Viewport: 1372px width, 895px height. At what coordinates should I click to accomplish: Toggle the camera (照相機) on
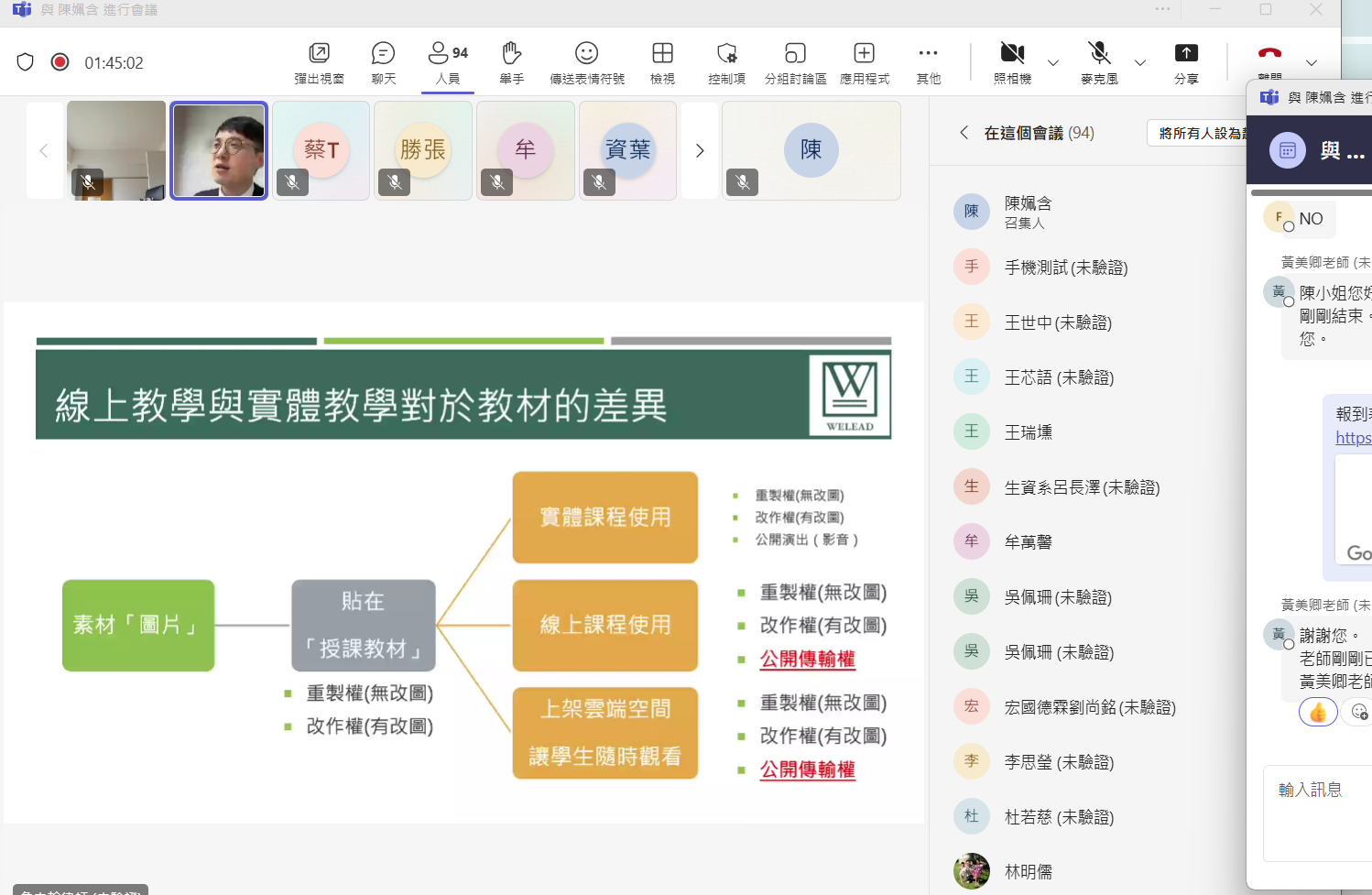pyautogui.click(x=1012, y=53)
